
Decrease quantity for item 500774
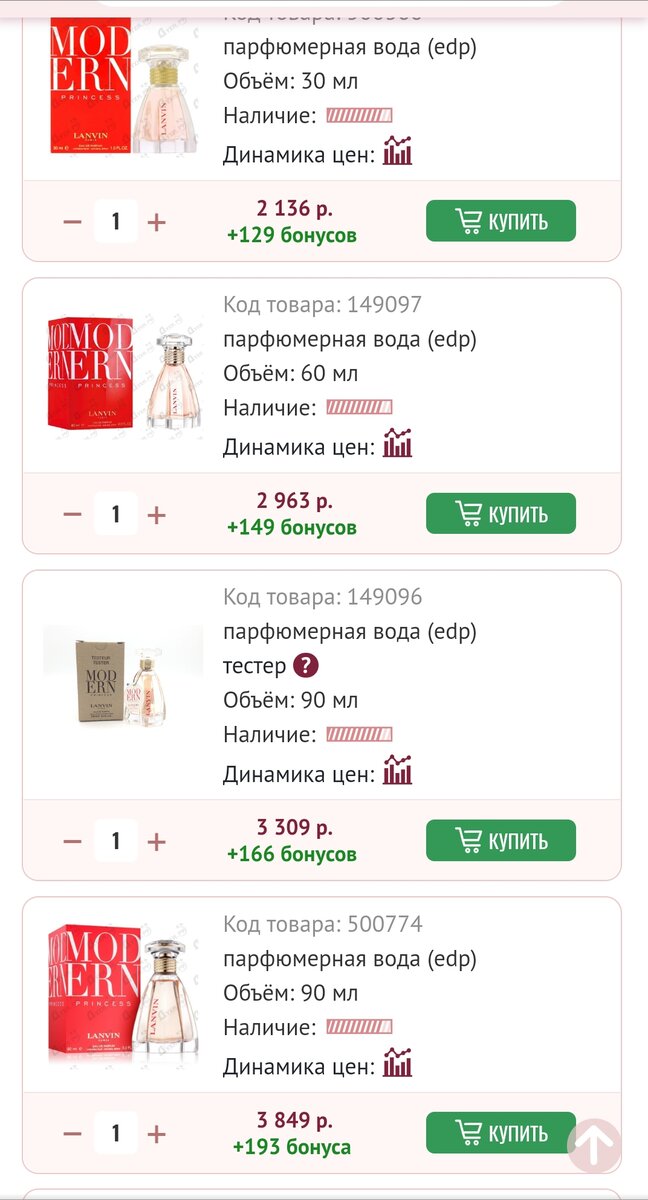(x=71, y=1132)
